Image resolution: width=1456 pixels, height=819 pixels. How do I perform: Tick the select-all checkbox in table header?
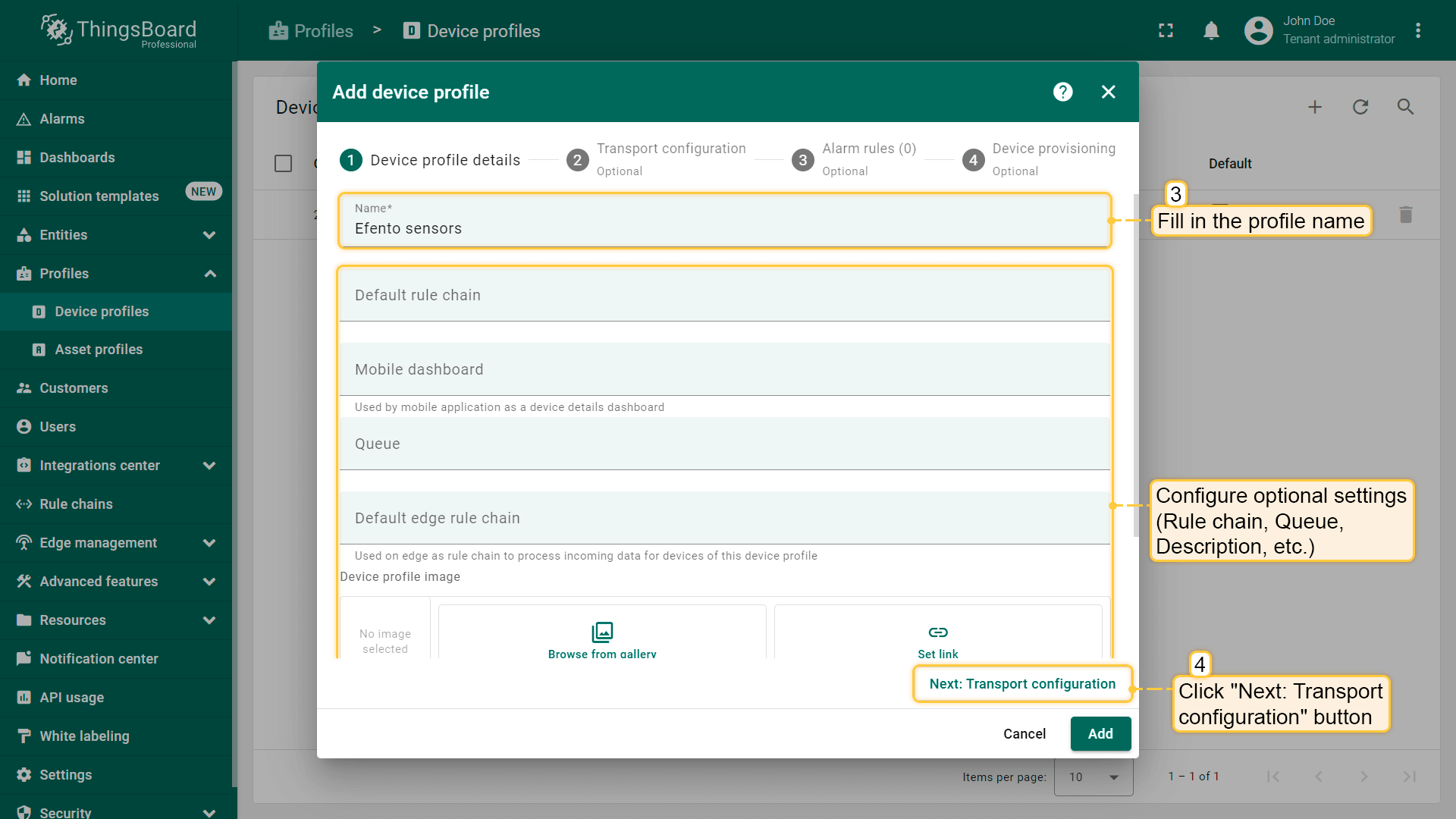283,164
